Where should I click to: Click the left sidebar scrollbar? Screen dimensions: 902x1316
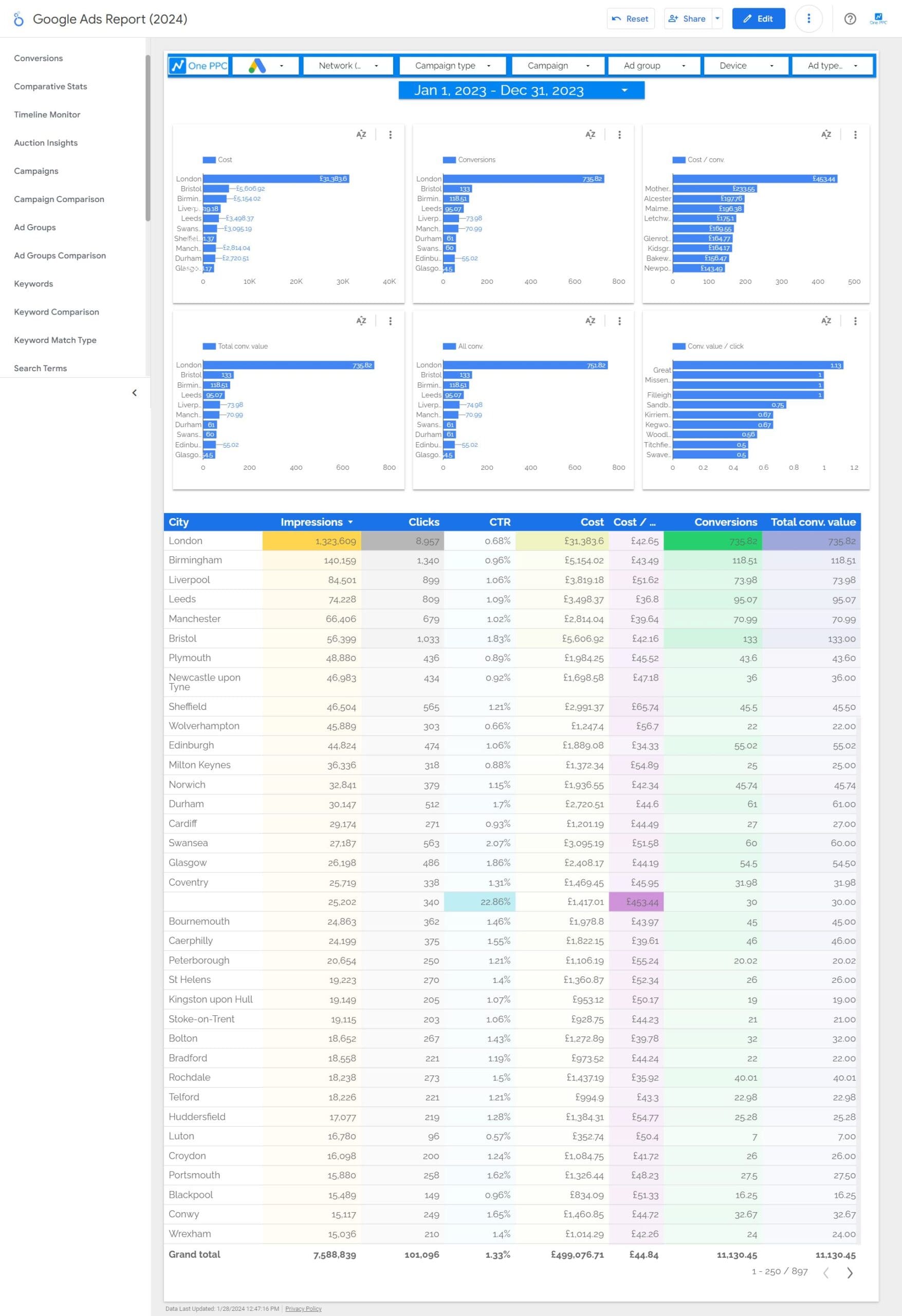[x=148, y=138]
